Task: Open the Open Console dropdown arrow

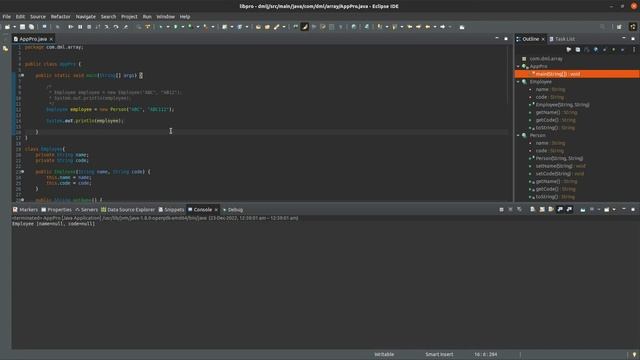Action: point(614,209)
